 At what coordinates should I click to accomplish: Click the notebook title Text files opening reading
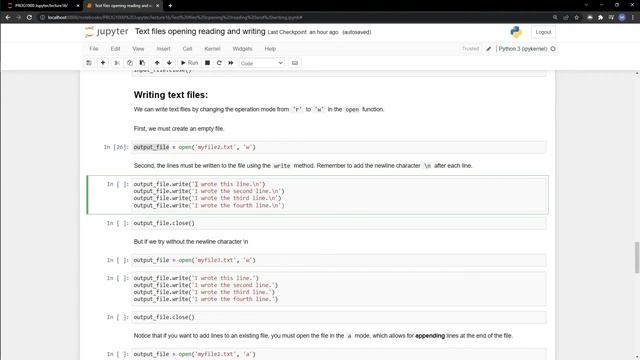pyautogui.click(x=200, y=31)
